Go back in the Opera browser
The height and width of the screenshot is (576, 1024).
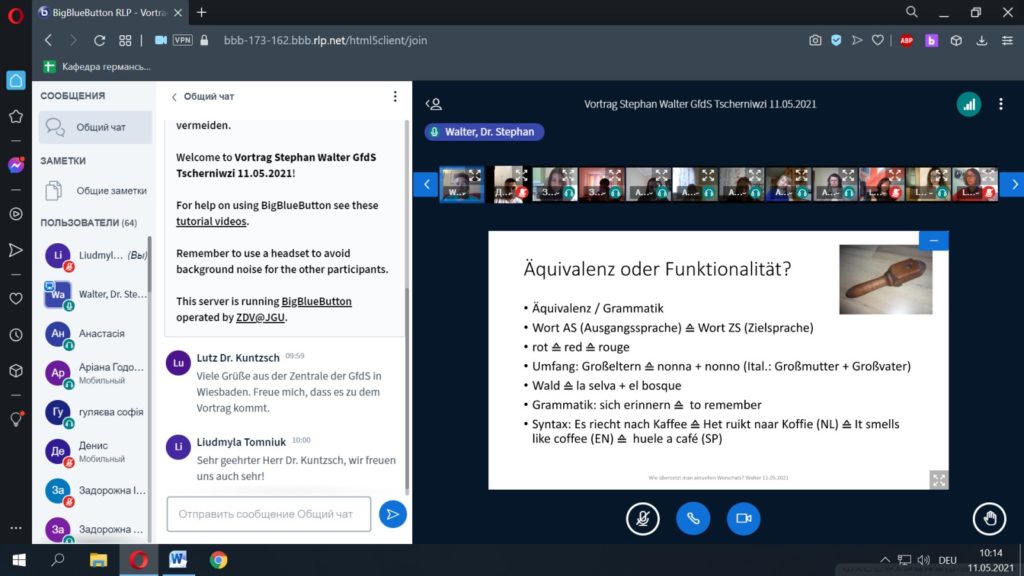pos(48,40)
